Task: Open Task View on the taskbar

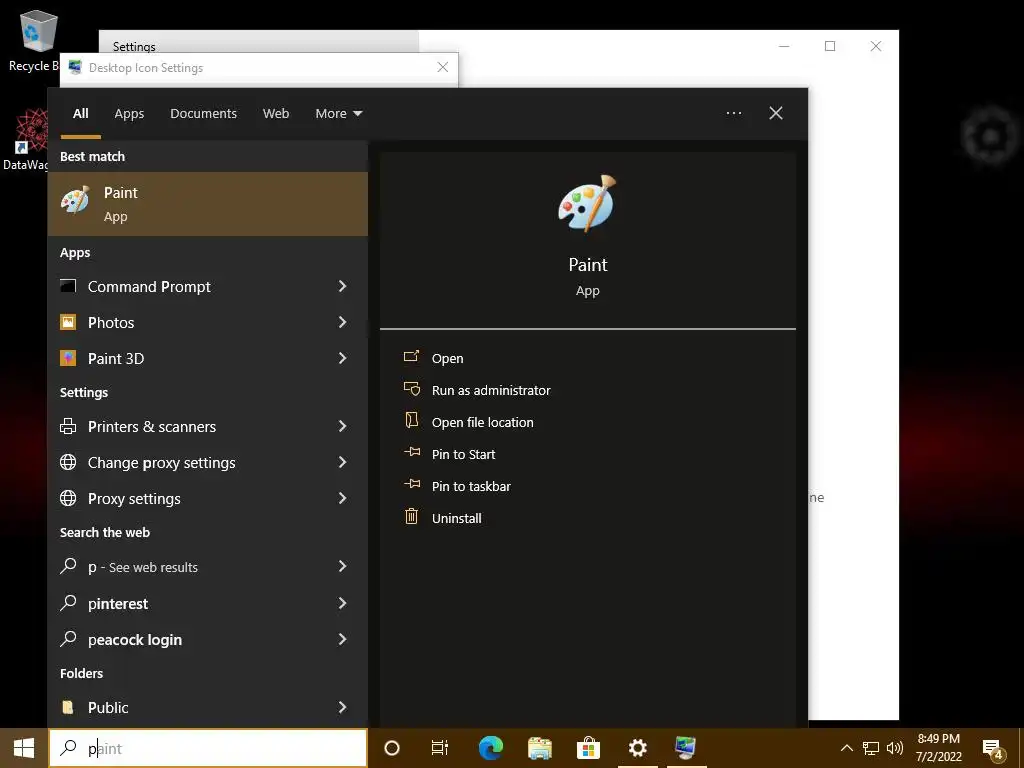Action: (440, 748)
